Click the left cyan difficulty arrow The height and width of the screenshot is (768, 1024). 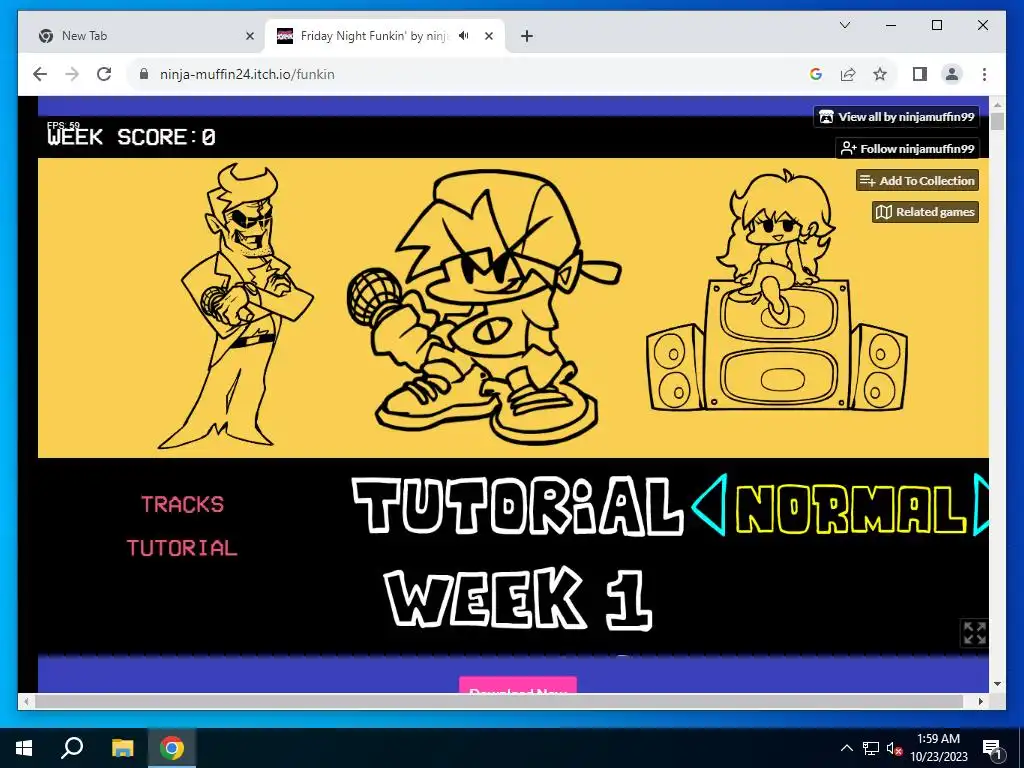(x=709, y=505)
